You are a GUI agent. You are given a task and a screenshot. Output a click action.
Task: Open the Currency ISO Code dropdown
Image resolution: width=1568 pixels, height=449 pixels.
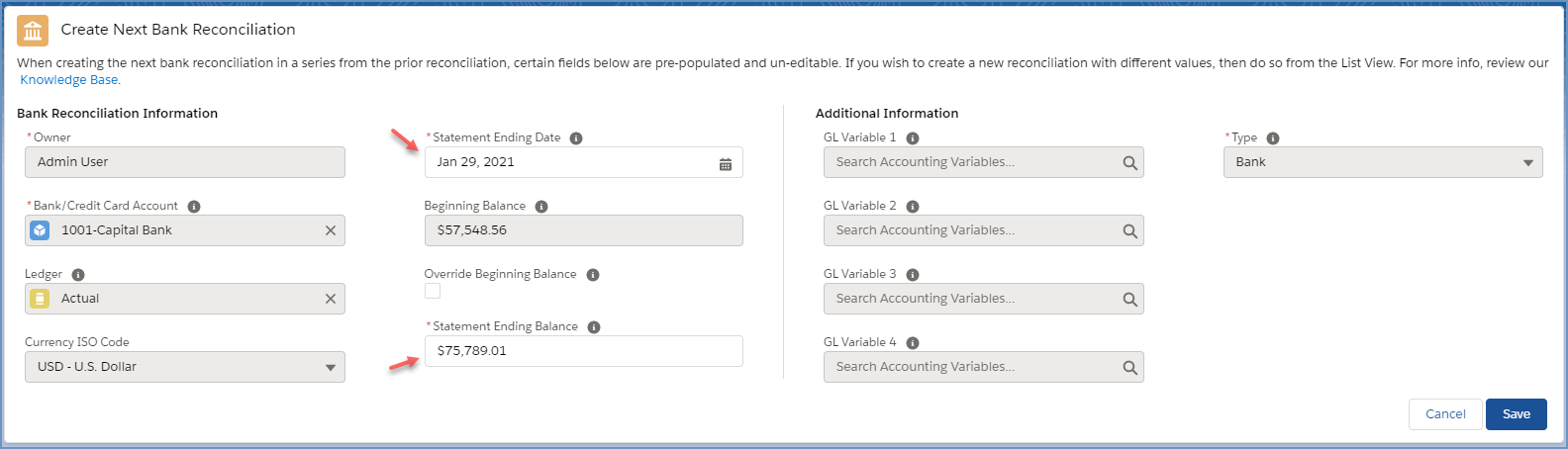[x=185, y=367]
